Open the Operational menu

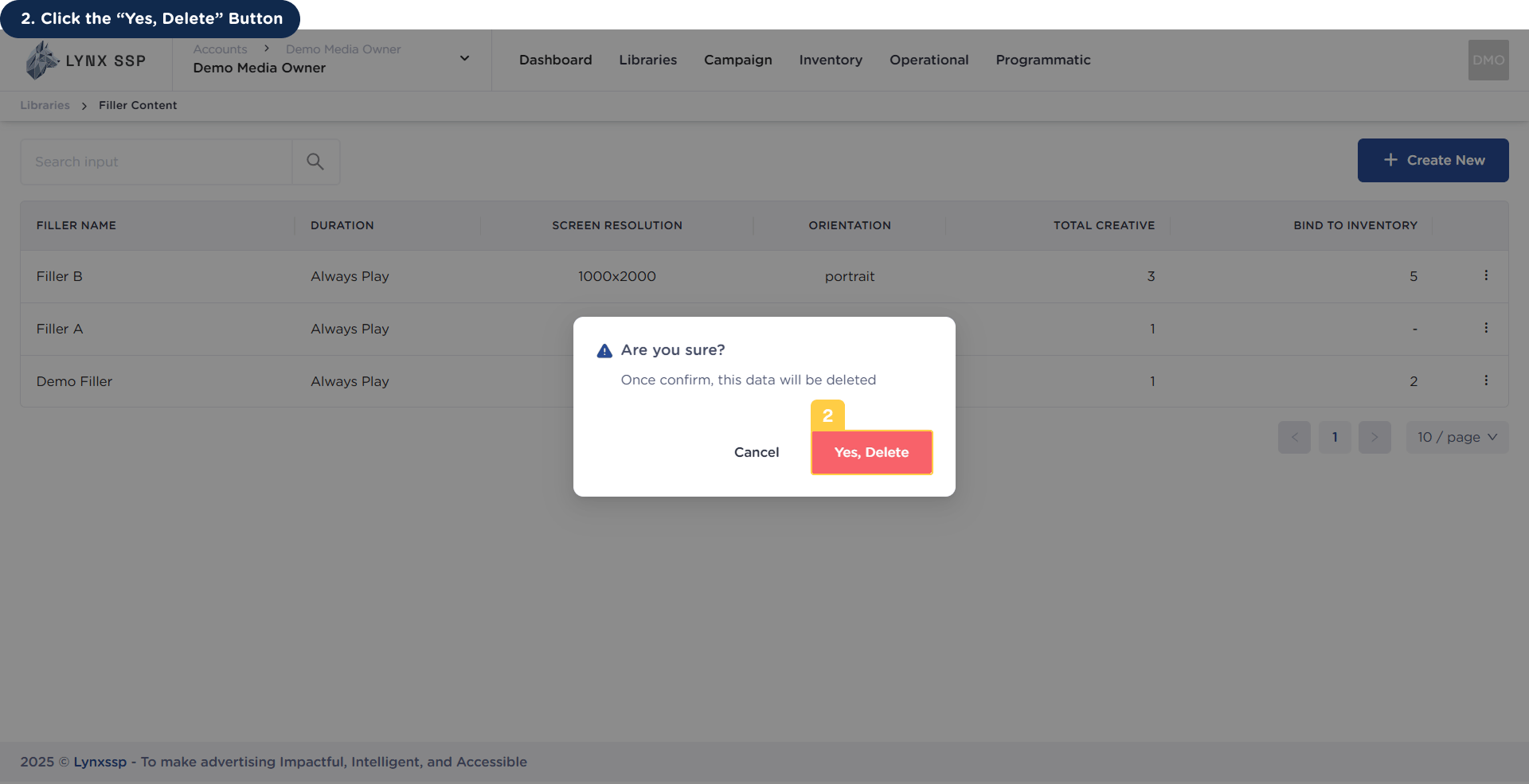[x=929, y=60]
